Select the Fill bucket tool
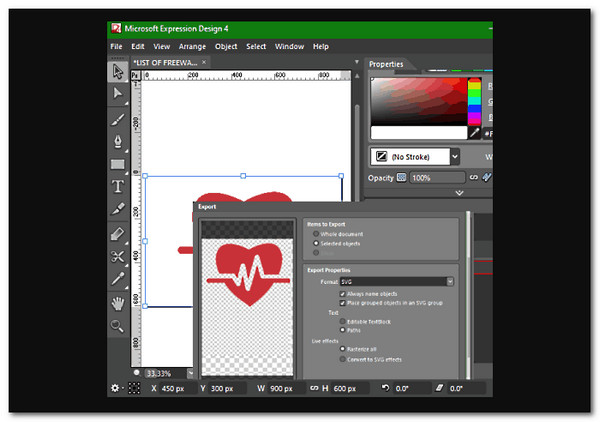This screenshot has height=422, width=600. coord(117,234)
